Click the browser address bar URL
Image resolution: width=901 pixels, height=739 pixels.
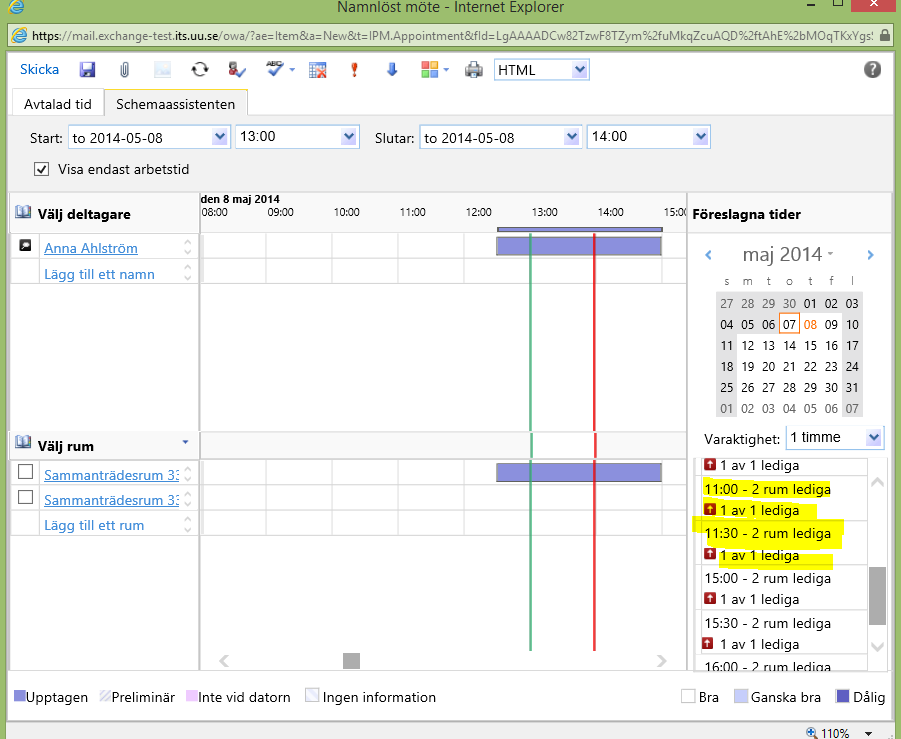click(x=452, y=36)
